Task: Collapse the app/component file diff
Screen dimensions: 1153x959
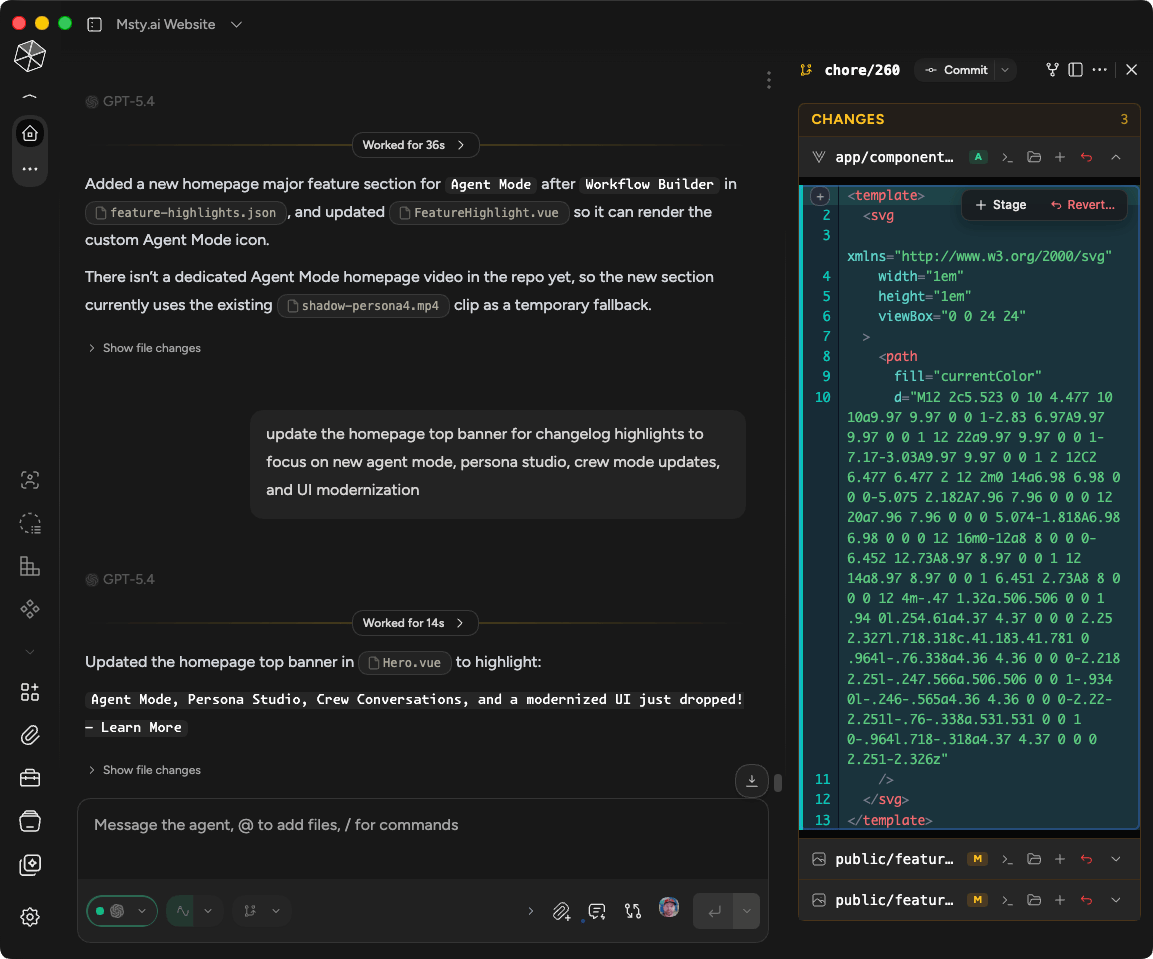Action: 1116,157
